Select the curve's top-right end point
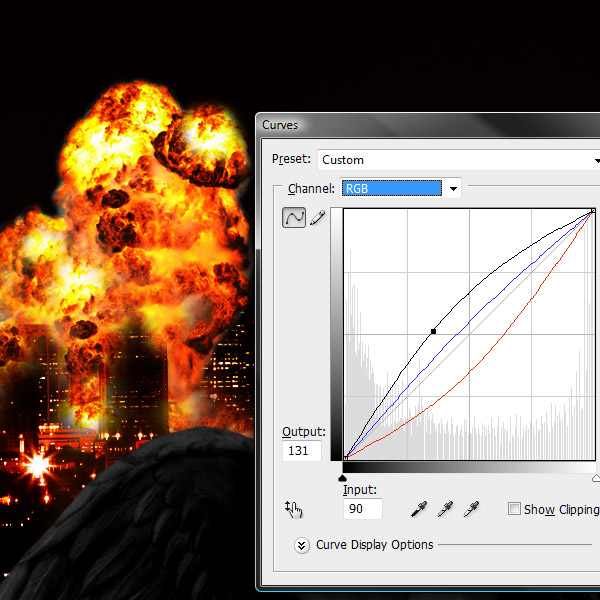The image size is (600, 600). 593,211
